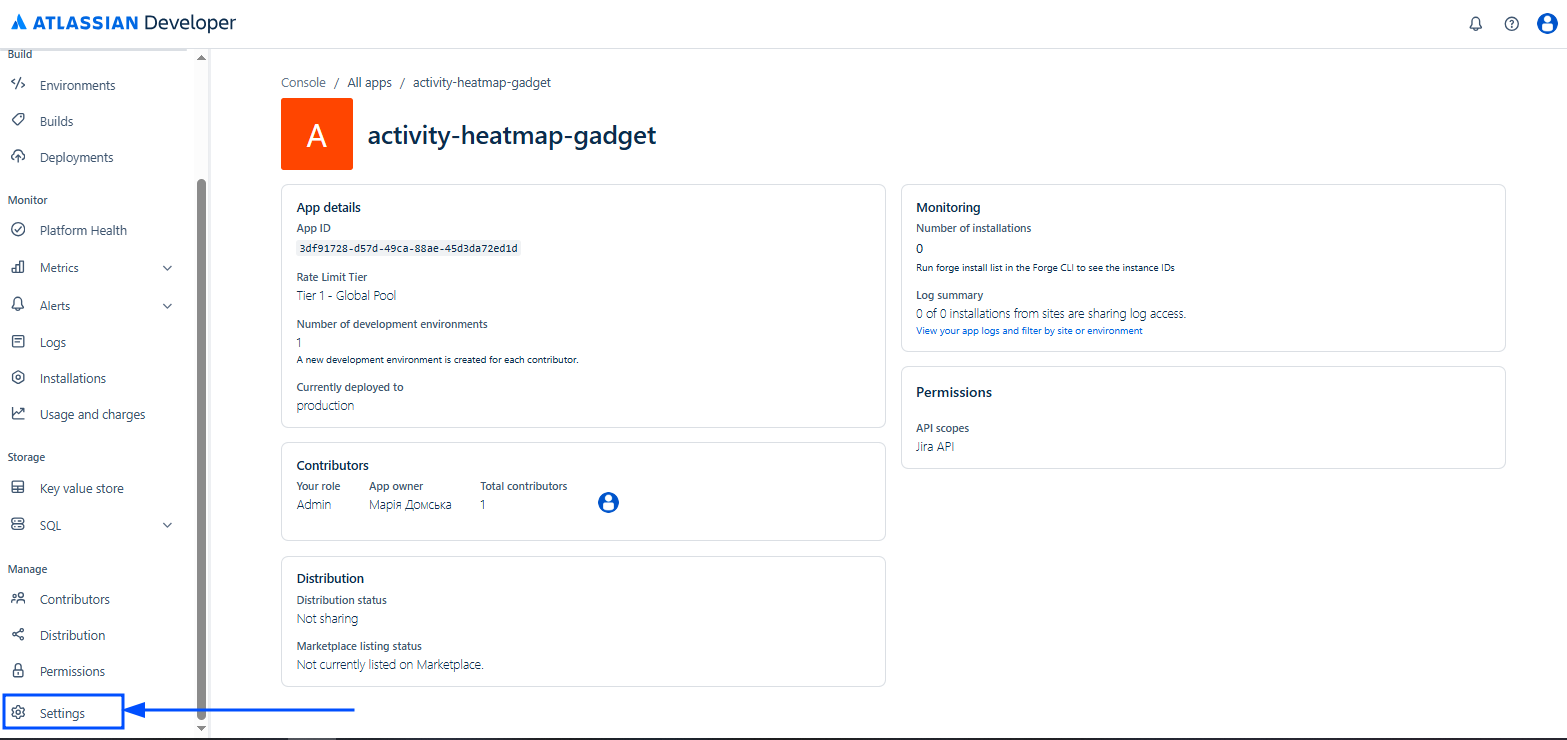Open the Environments page
This screenshot has height=740, width=1567.
(78, 86)
